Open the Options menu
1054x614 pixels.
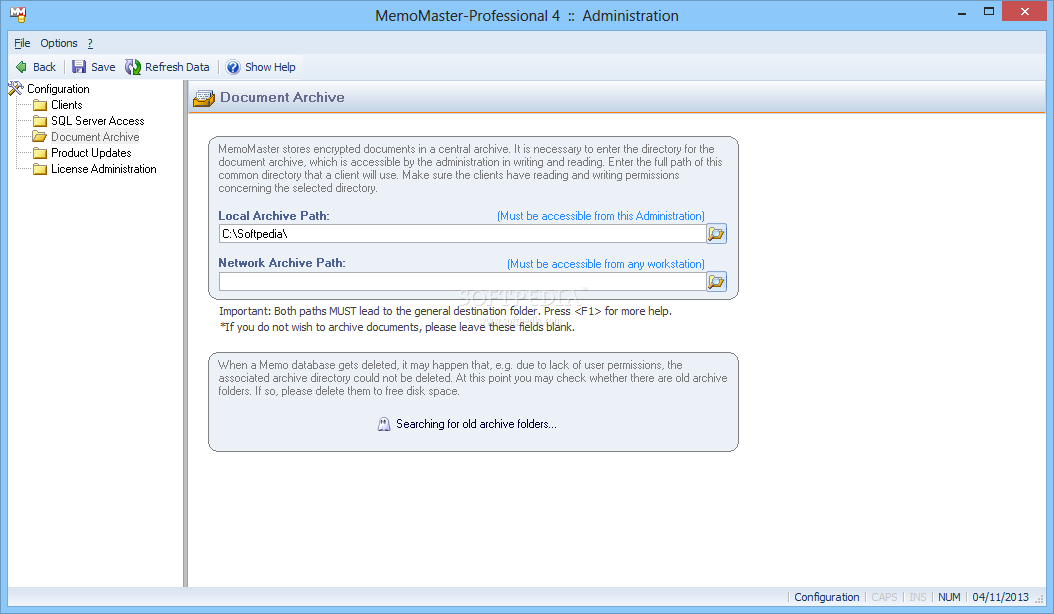click(59, 43)
